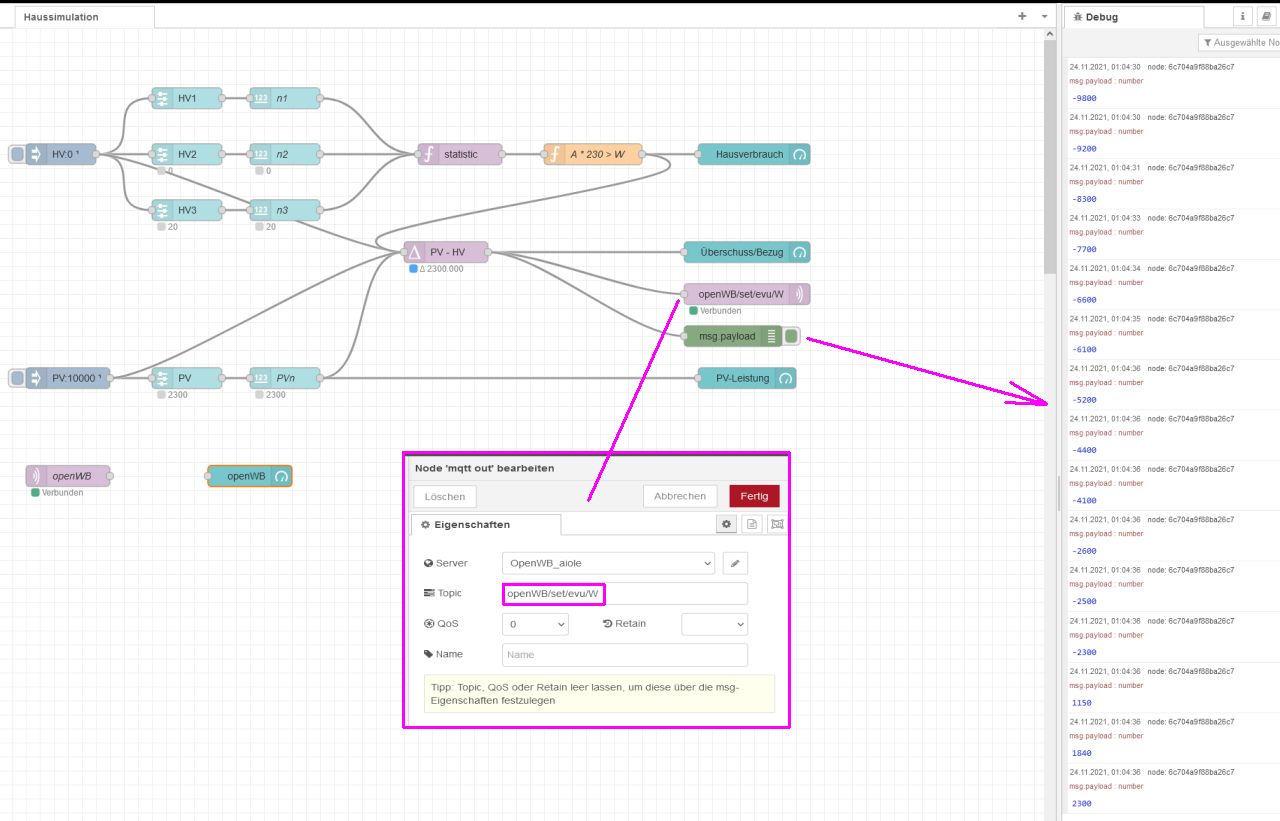The width and height of the screenshot is (1280, 821).
Task: Click the Fertig button
Action: pyautogui.click(x=754, y=496)
